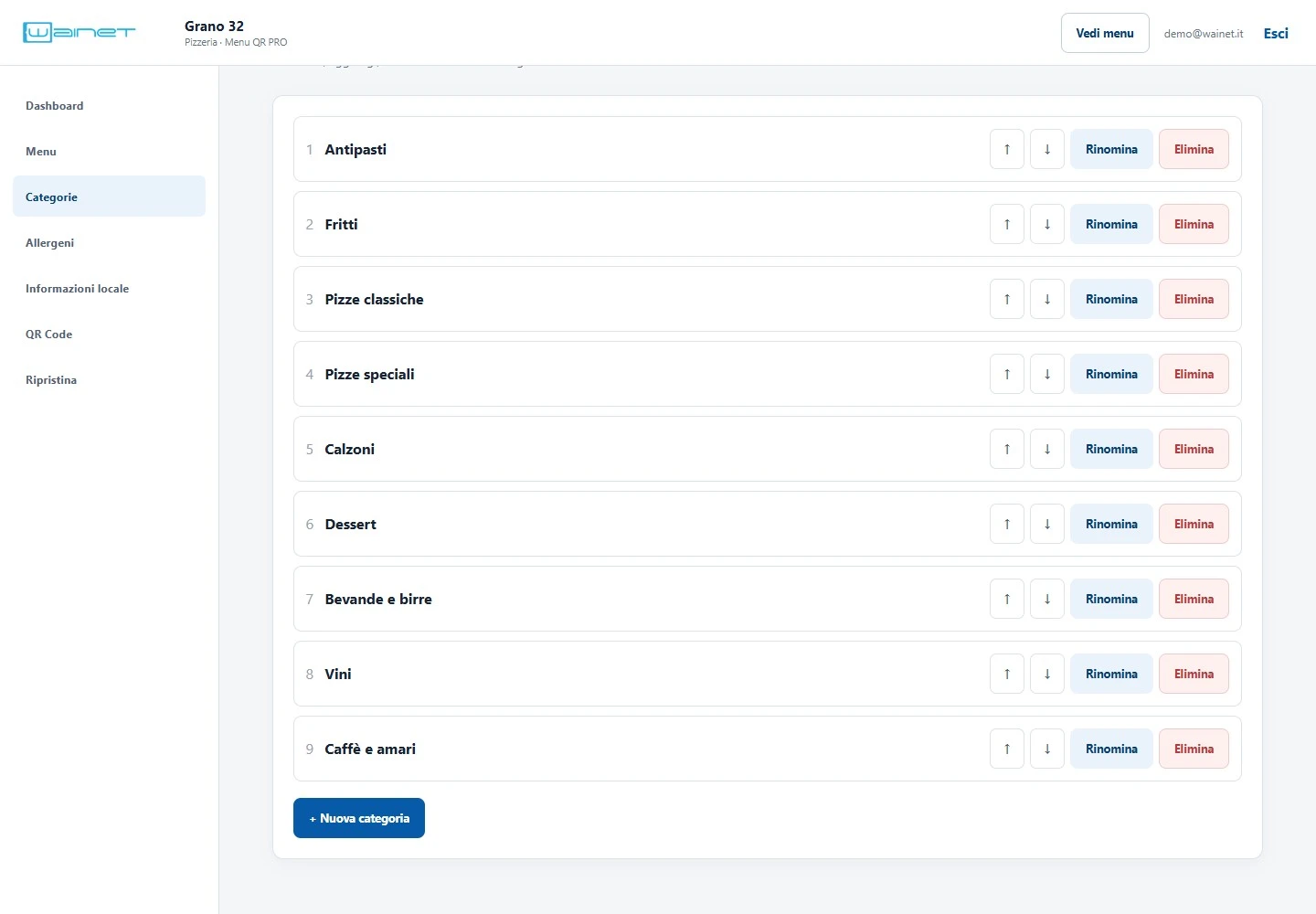Delete the Bevande e birre category
1316x914 pixels.
[1194, 599]
